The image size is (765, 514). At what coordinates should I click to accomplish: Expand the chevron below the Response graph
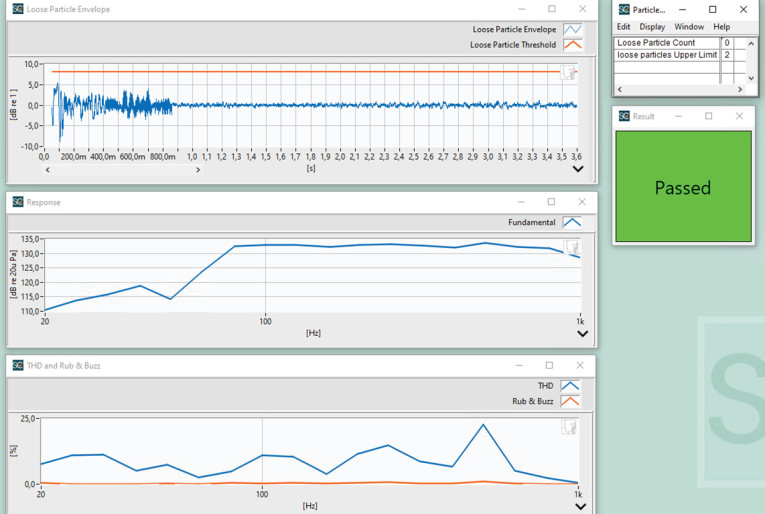582,334
